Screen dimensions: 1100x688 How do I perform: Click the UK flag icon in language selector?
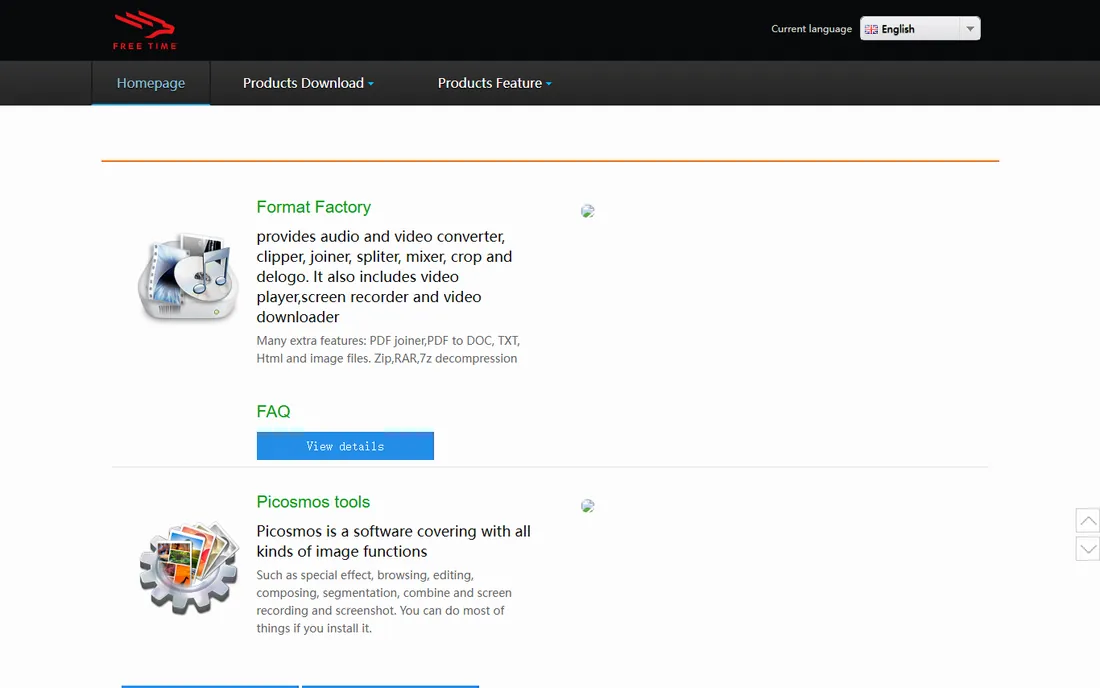pyautogui.click(x=871, y=29)
